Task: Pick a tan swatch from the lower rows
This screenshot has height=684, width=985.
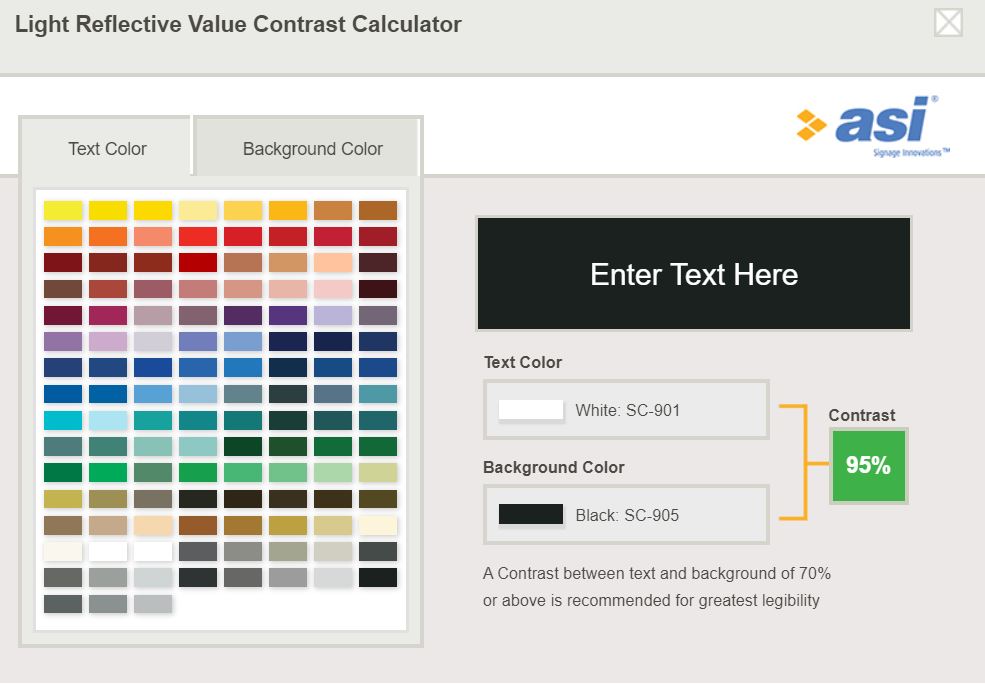Action: coord(108,522)
